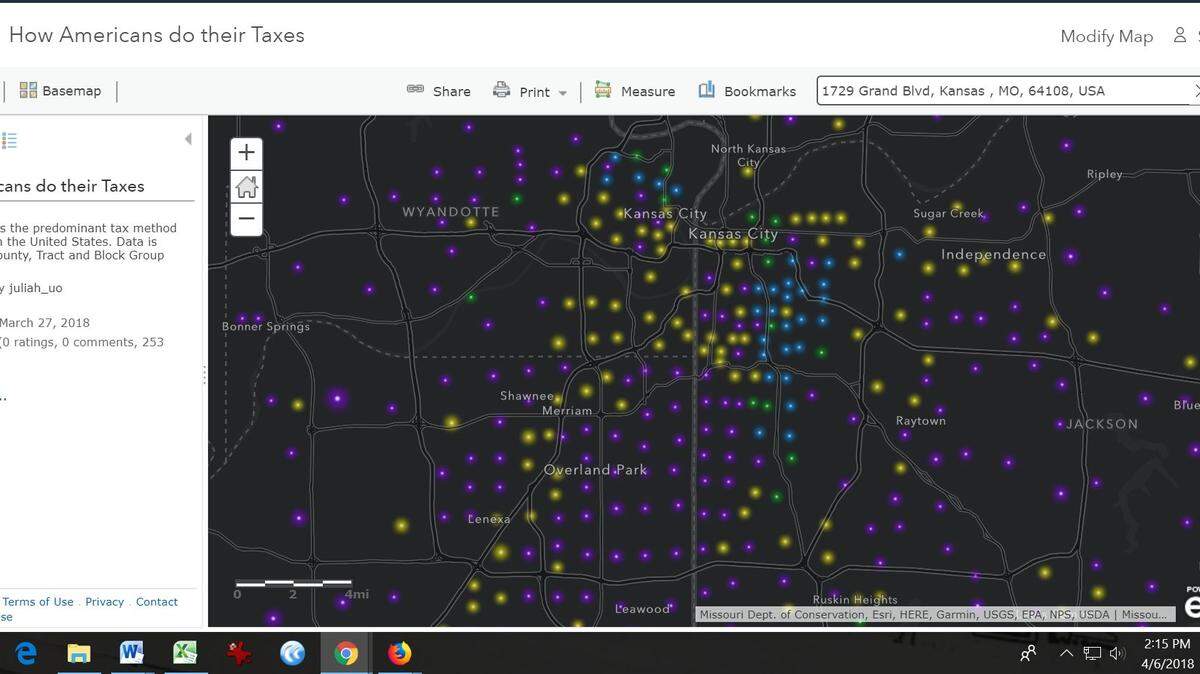Click the Sugar Creek map label
The image size is (1200, 674).
pyautogui.click(x=949, y=214)
